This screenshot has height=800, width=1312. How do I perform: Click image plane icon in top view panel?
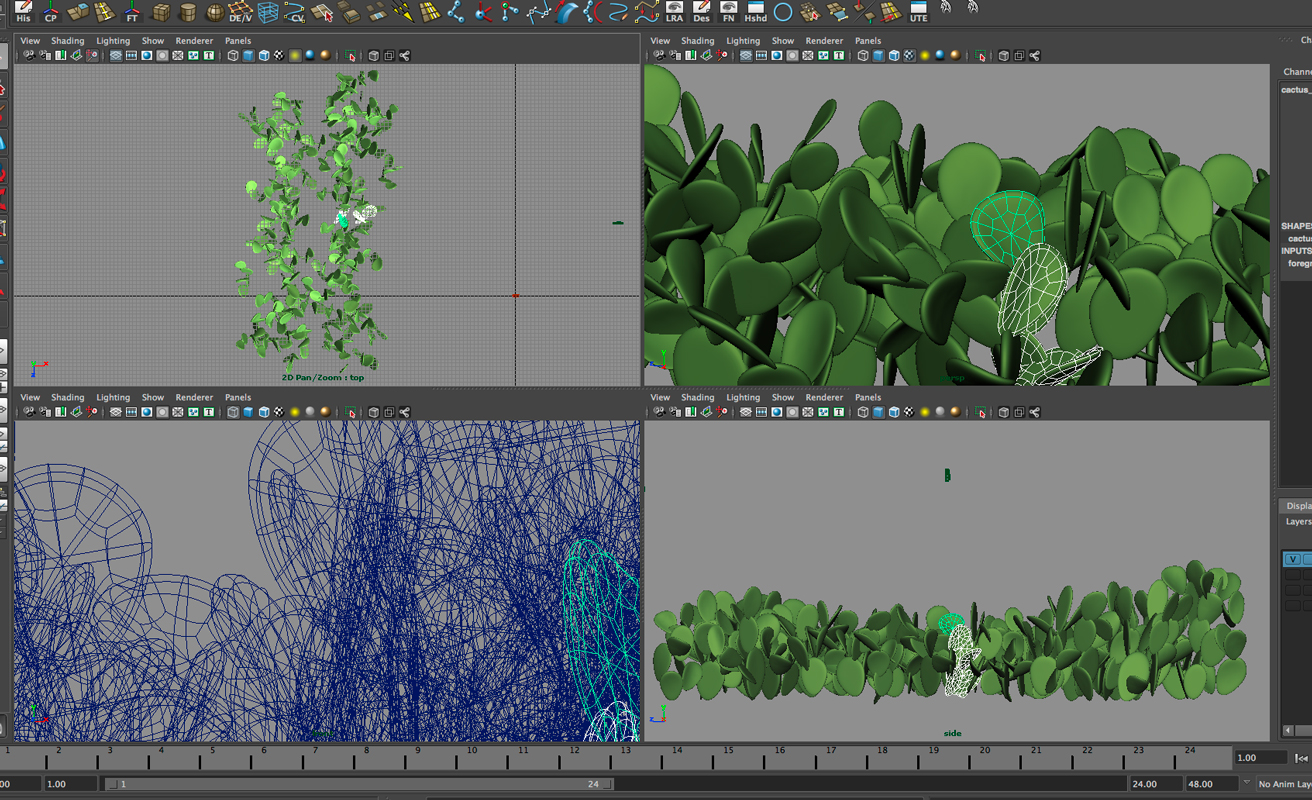[76, 56]
